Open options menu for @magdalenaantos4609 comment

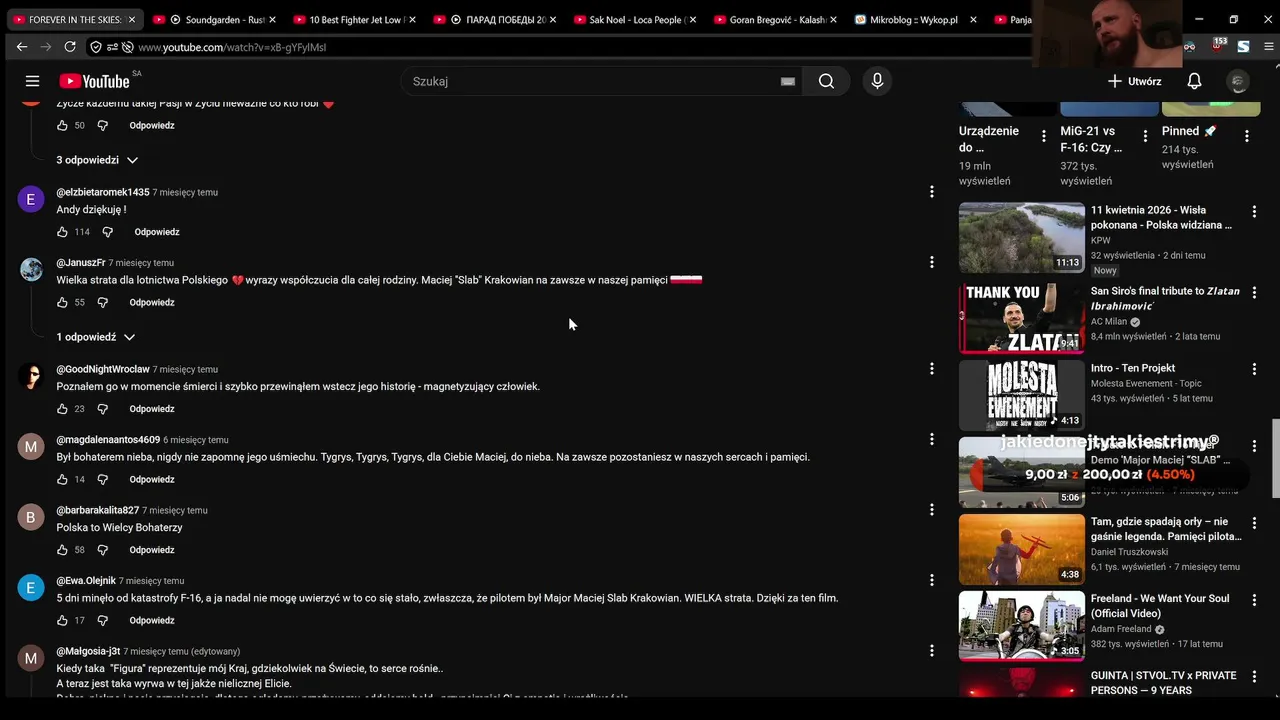coord(931,439)
